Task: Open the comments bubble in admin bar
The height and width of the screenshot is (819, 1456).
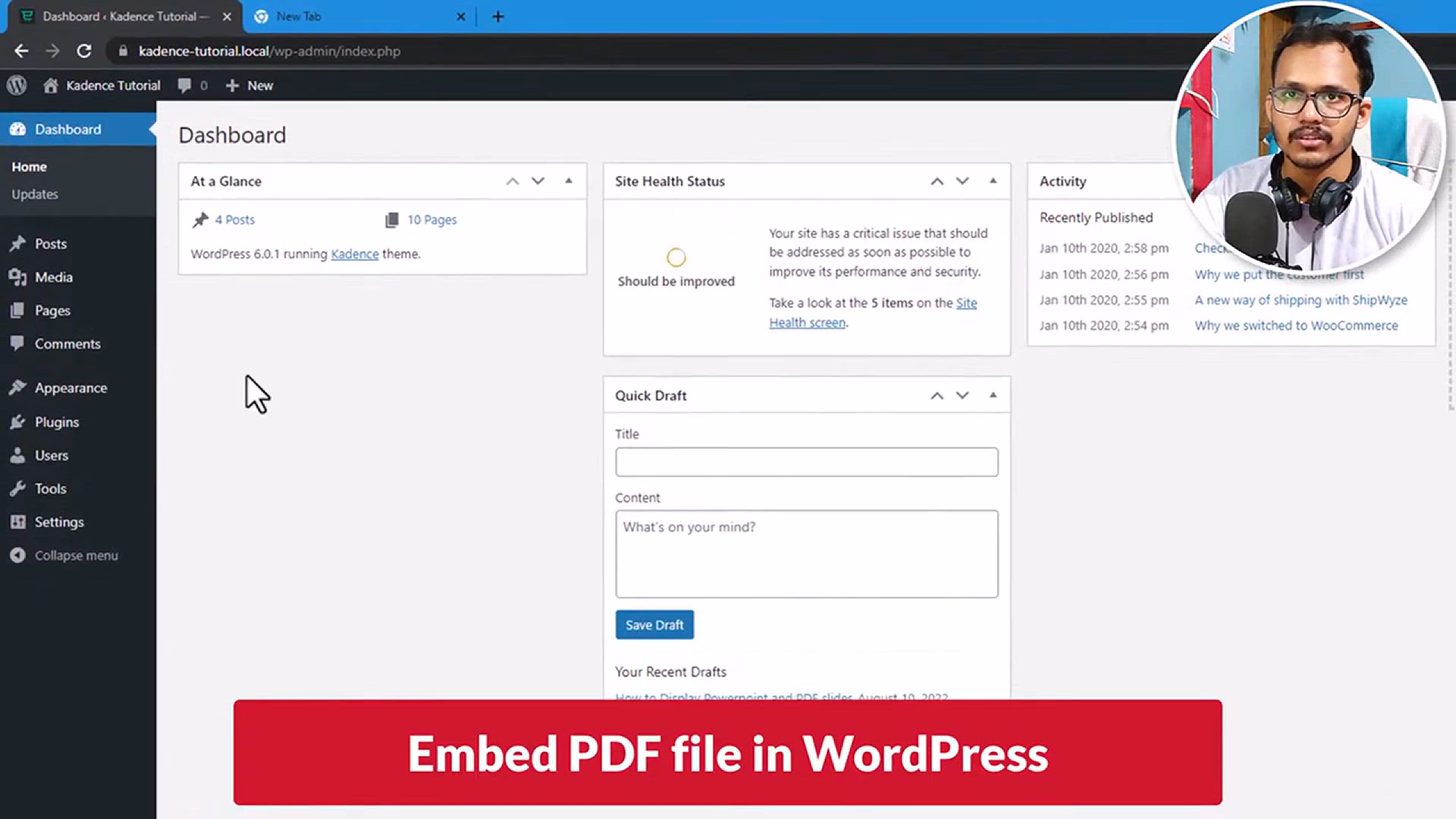Action: (x=184, y=85)
